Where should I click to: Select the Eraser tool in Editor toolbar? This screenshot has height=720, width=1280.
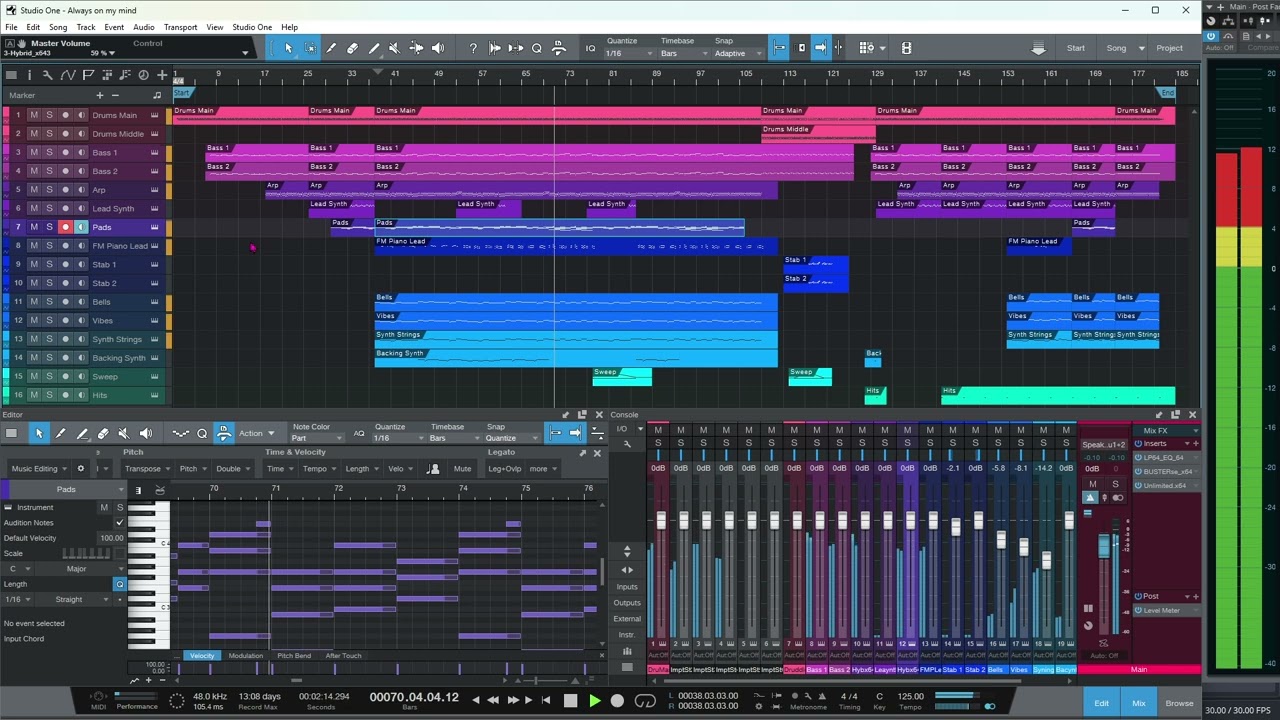tap(103, 433)
